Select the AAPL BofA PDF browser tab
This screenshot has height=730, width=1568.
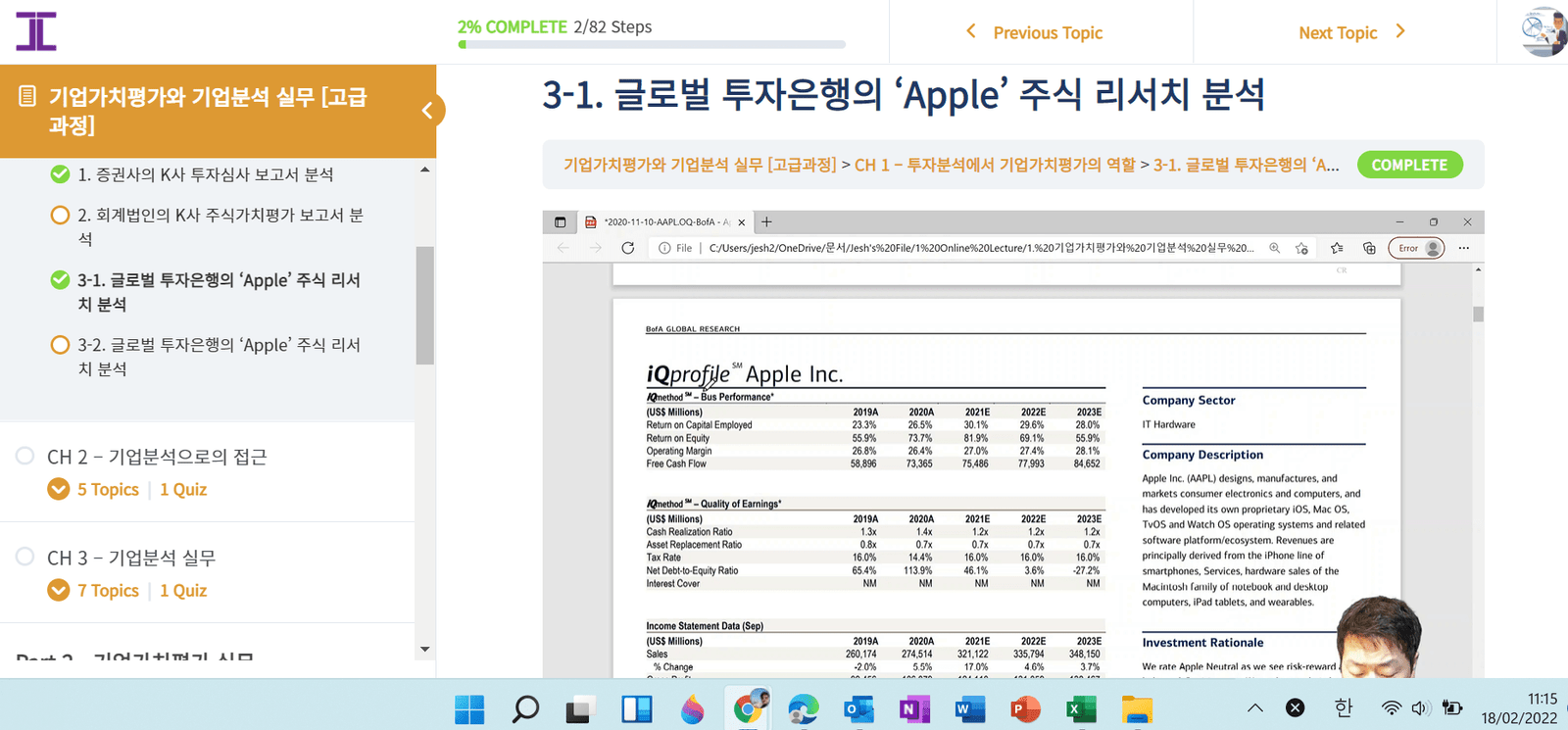(663, 222)
